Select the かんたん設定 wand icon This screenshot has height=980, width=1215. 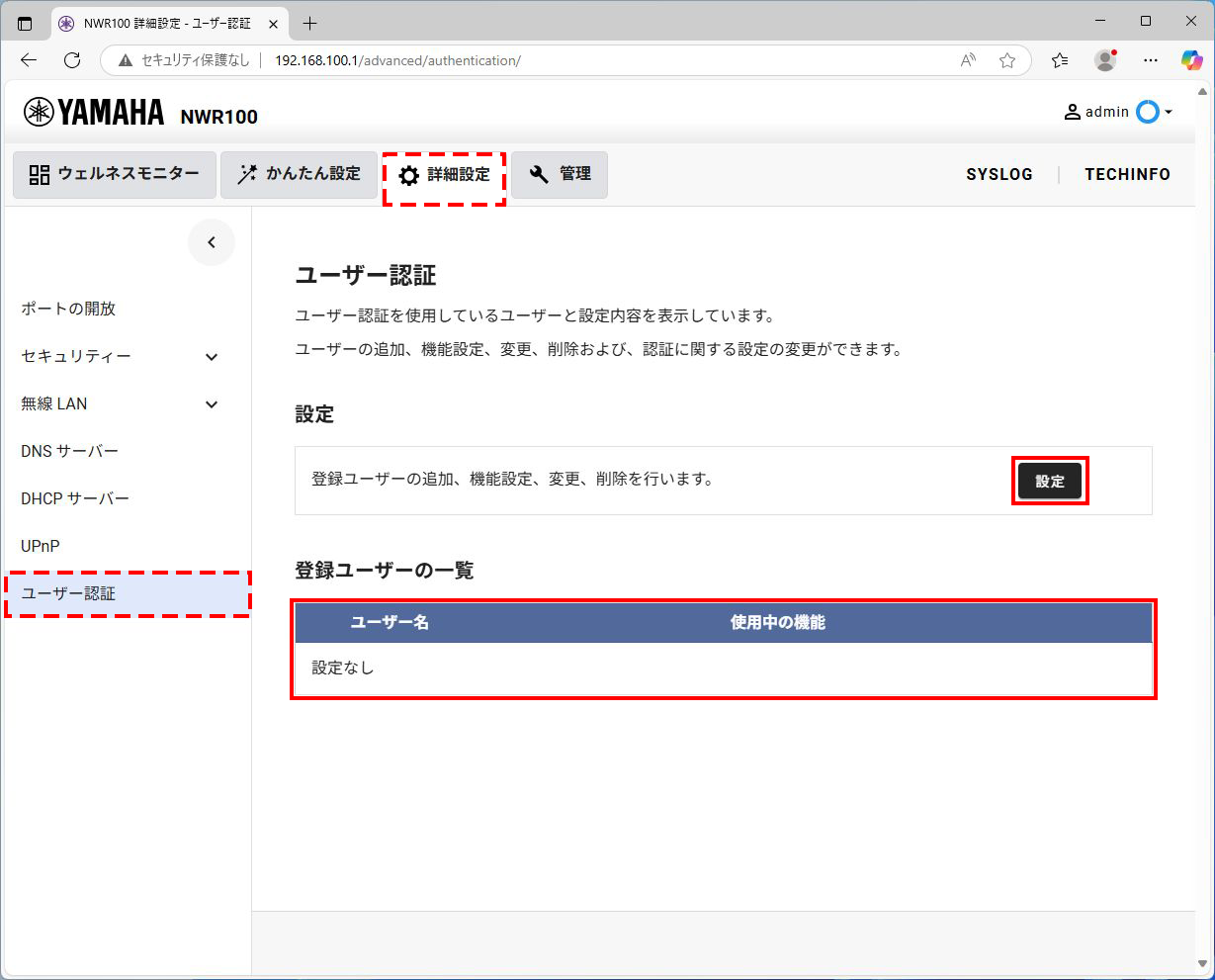point(246,174)
